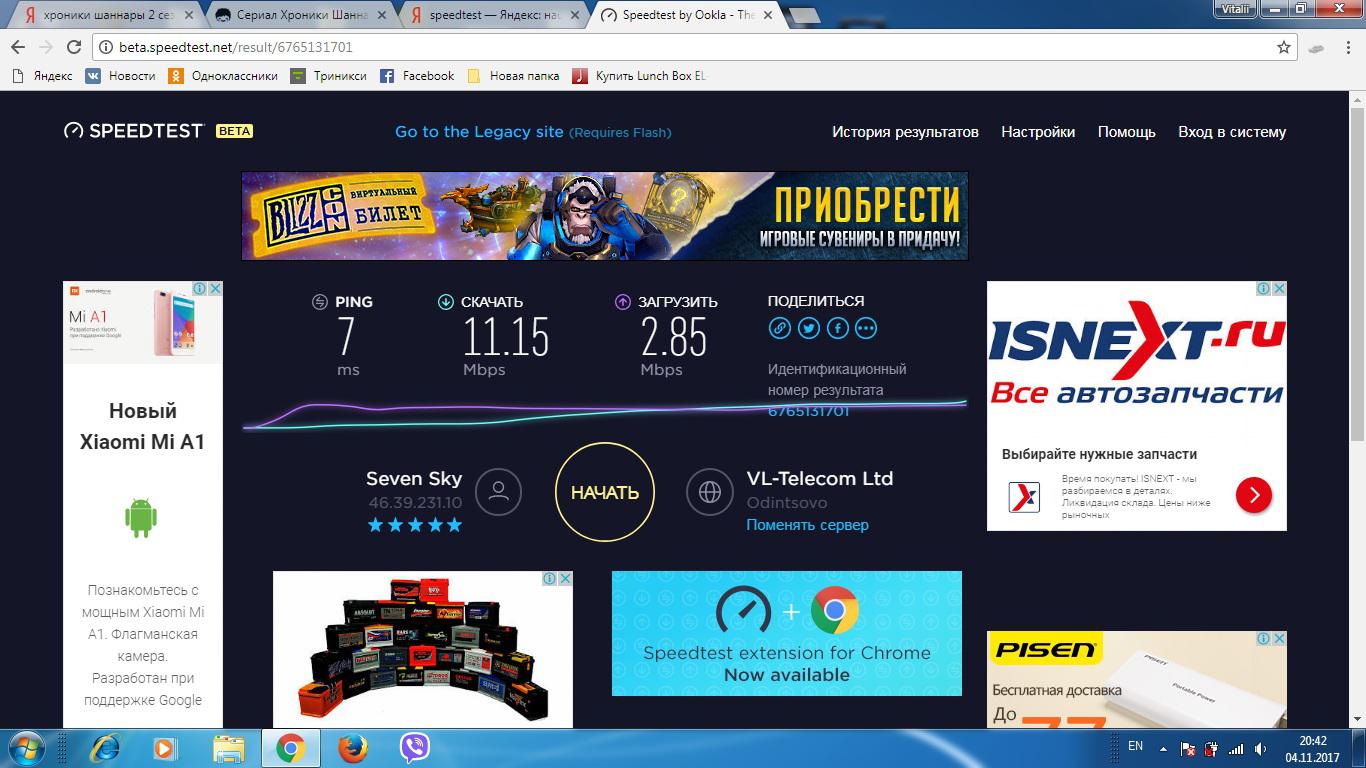Open Новая папка bookmarks folder

pos(513,76)
